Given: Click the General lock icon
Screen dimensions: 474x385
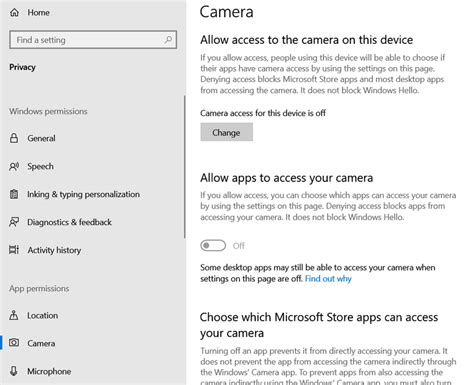Looking at the screenshot, I should (x=14, y=138).
